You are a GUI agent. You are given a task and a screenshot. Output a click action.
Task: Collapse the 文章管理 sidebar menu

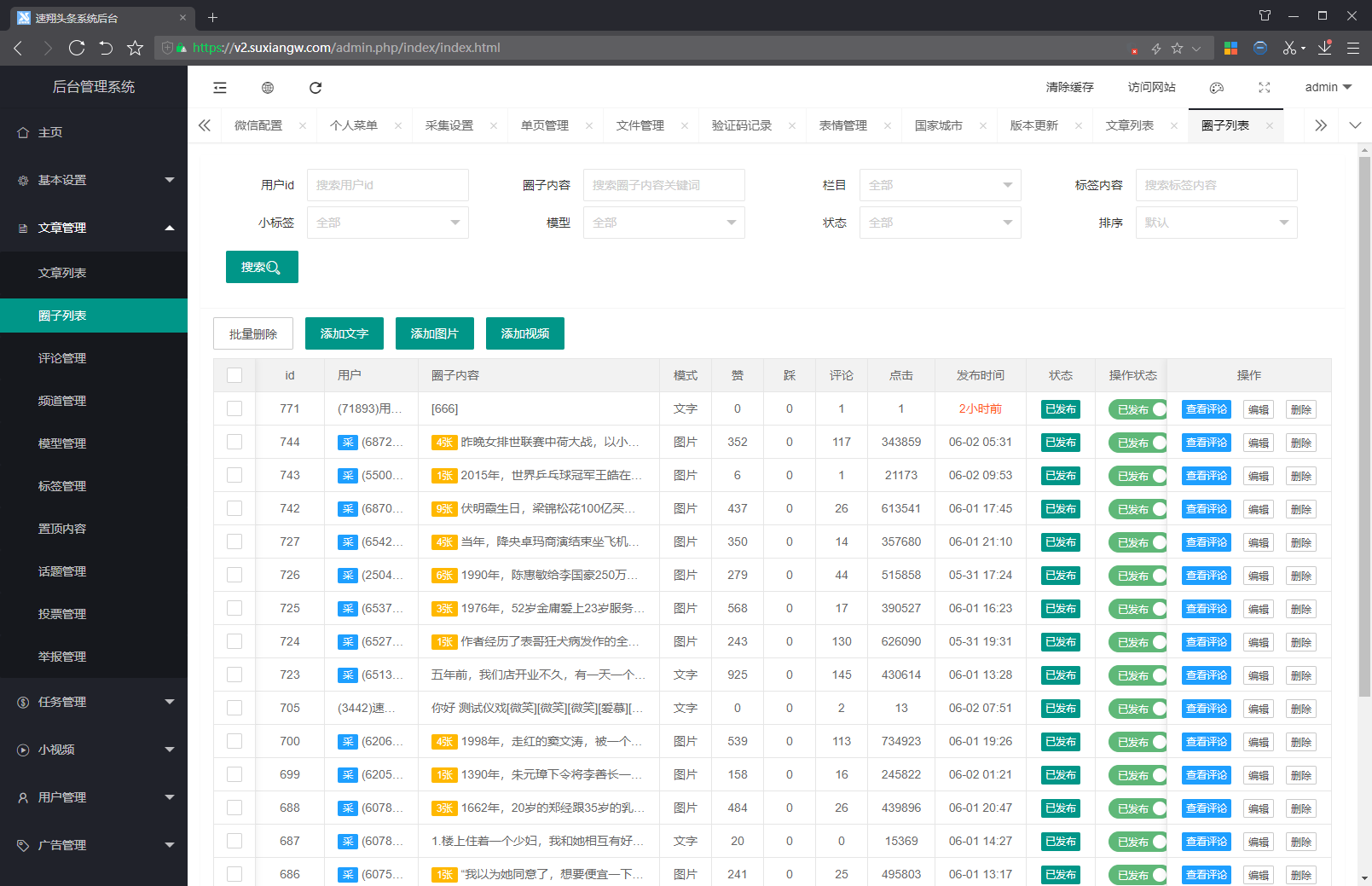[94, 228]
